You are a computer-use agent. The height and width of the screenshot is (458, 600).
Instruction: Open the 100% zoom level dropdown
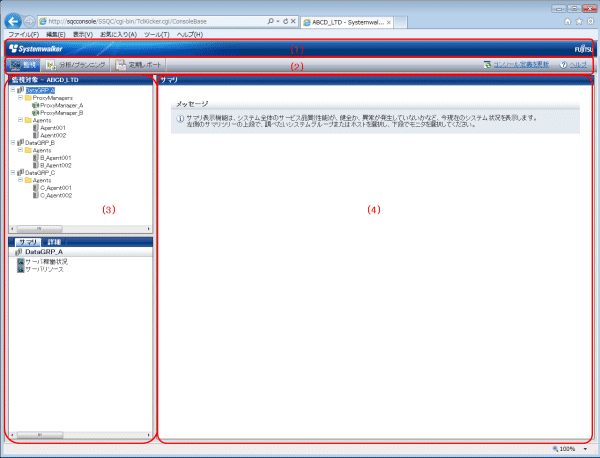[x=585, y=449]
